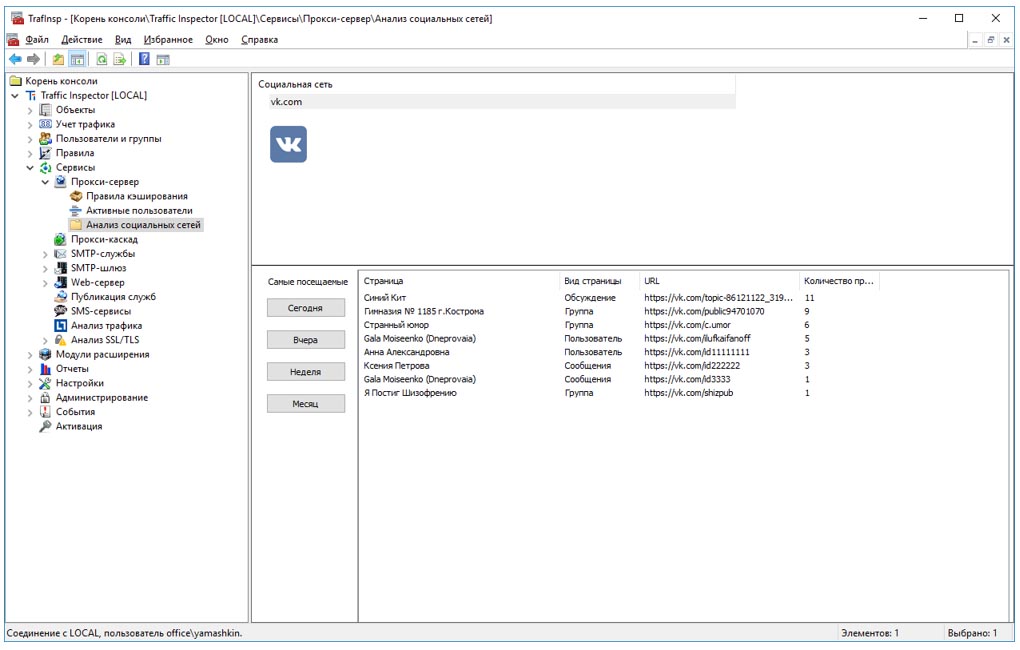
Task: Expand the SMTP-шлюз tree node
Action: [x=45, y=269]
